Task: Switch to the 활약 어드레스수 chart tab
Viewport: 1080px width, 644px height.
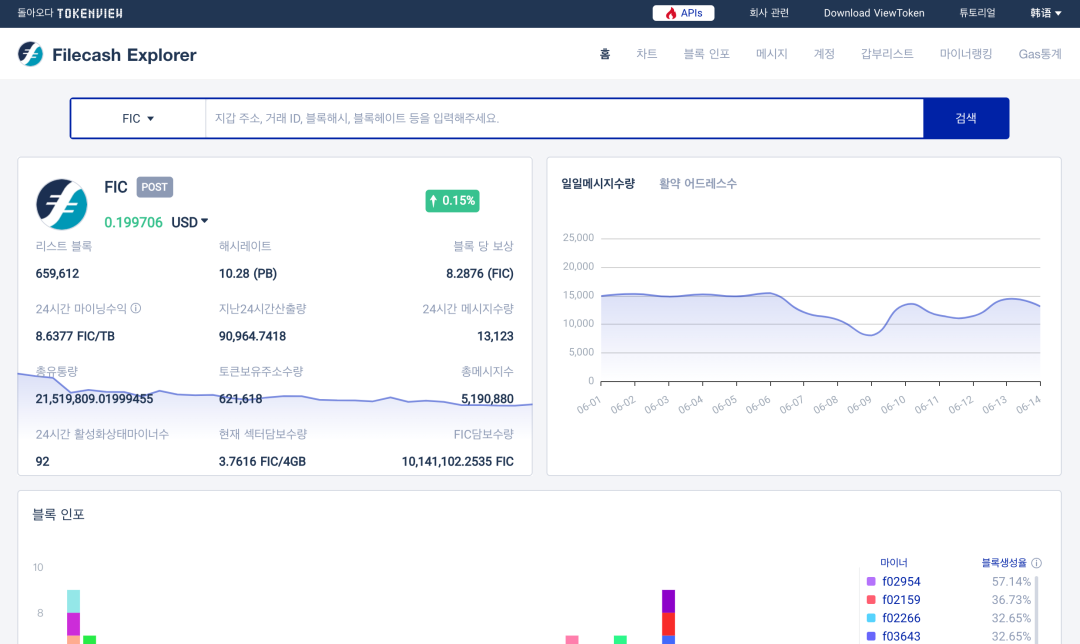Action: (698, 184)
